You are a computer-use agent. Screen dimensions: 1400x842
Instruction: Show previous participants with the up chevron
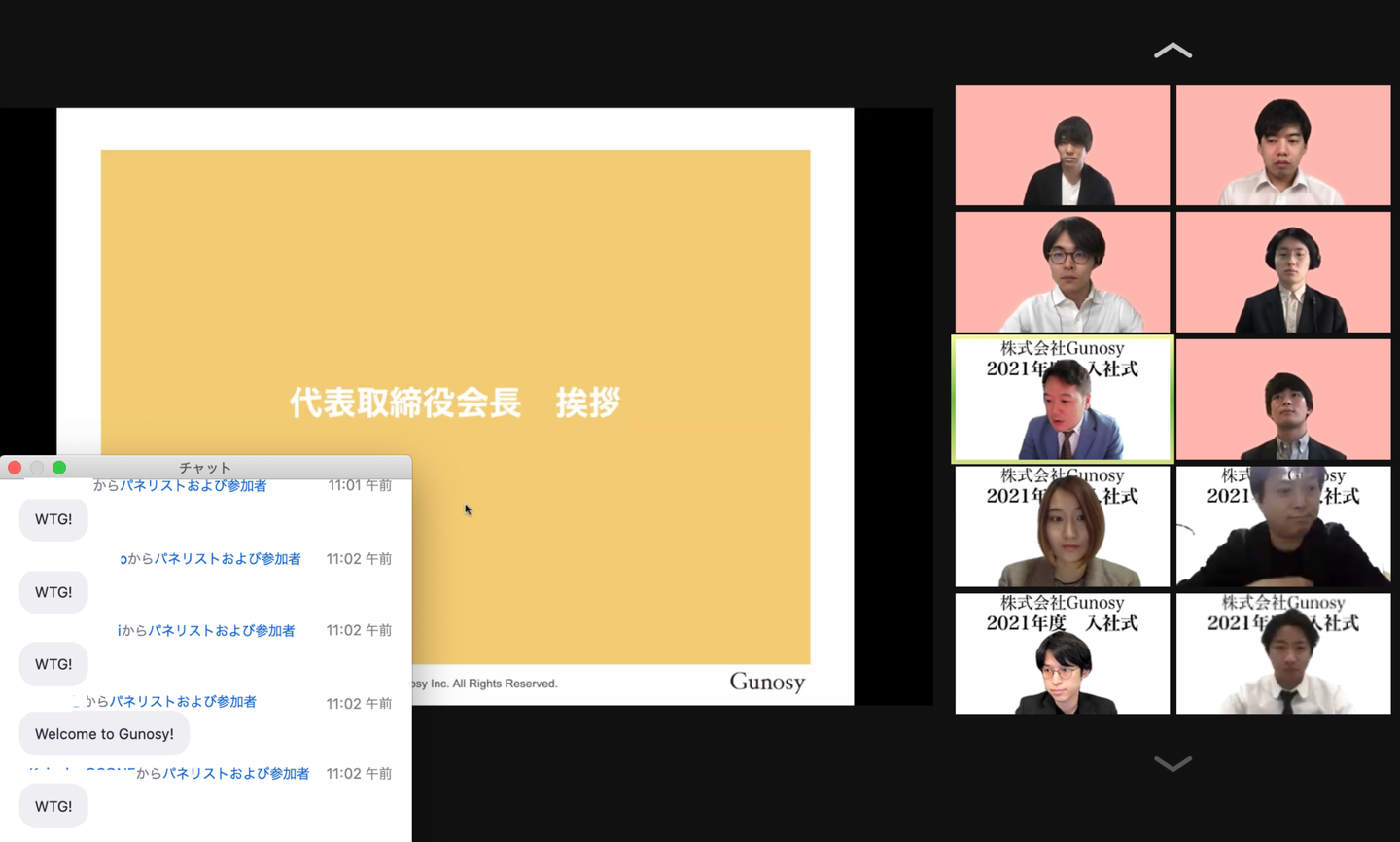pos(1172,51)
